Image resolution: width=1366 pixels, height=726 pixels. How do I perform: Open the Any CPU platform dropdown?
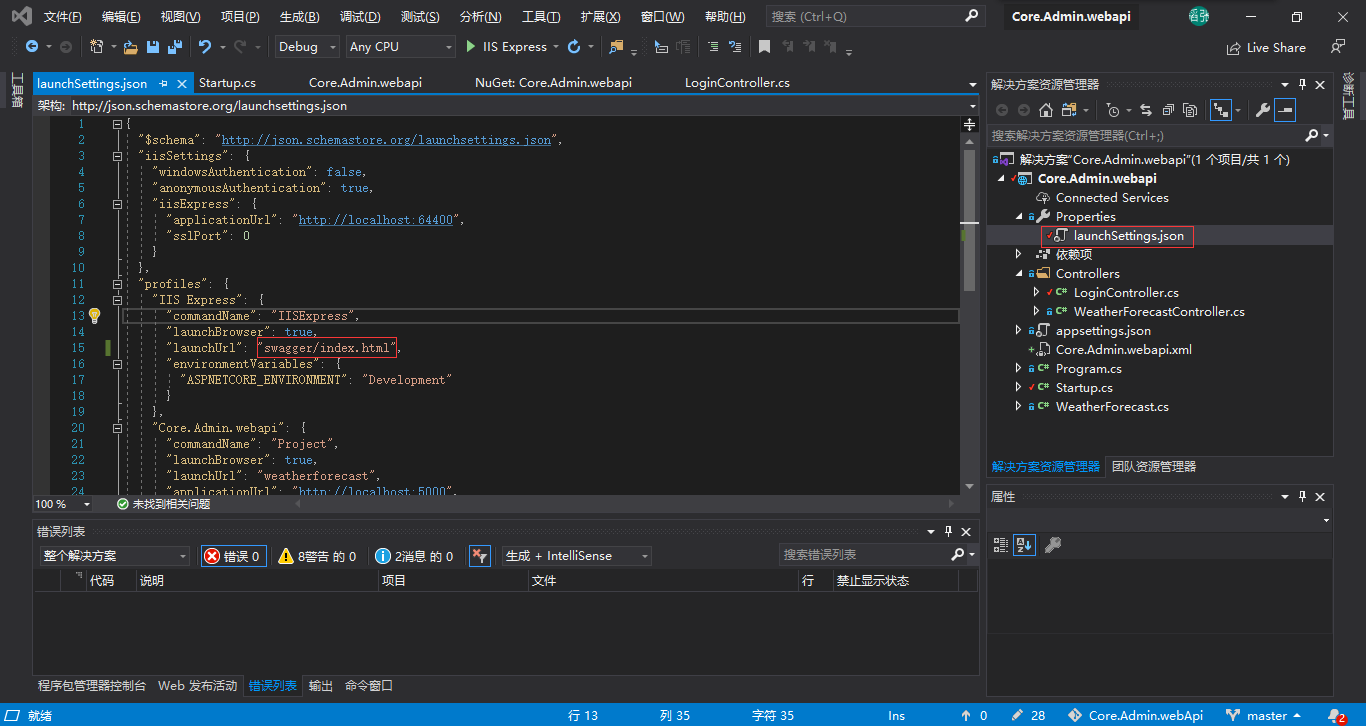(x=400, y=47)
